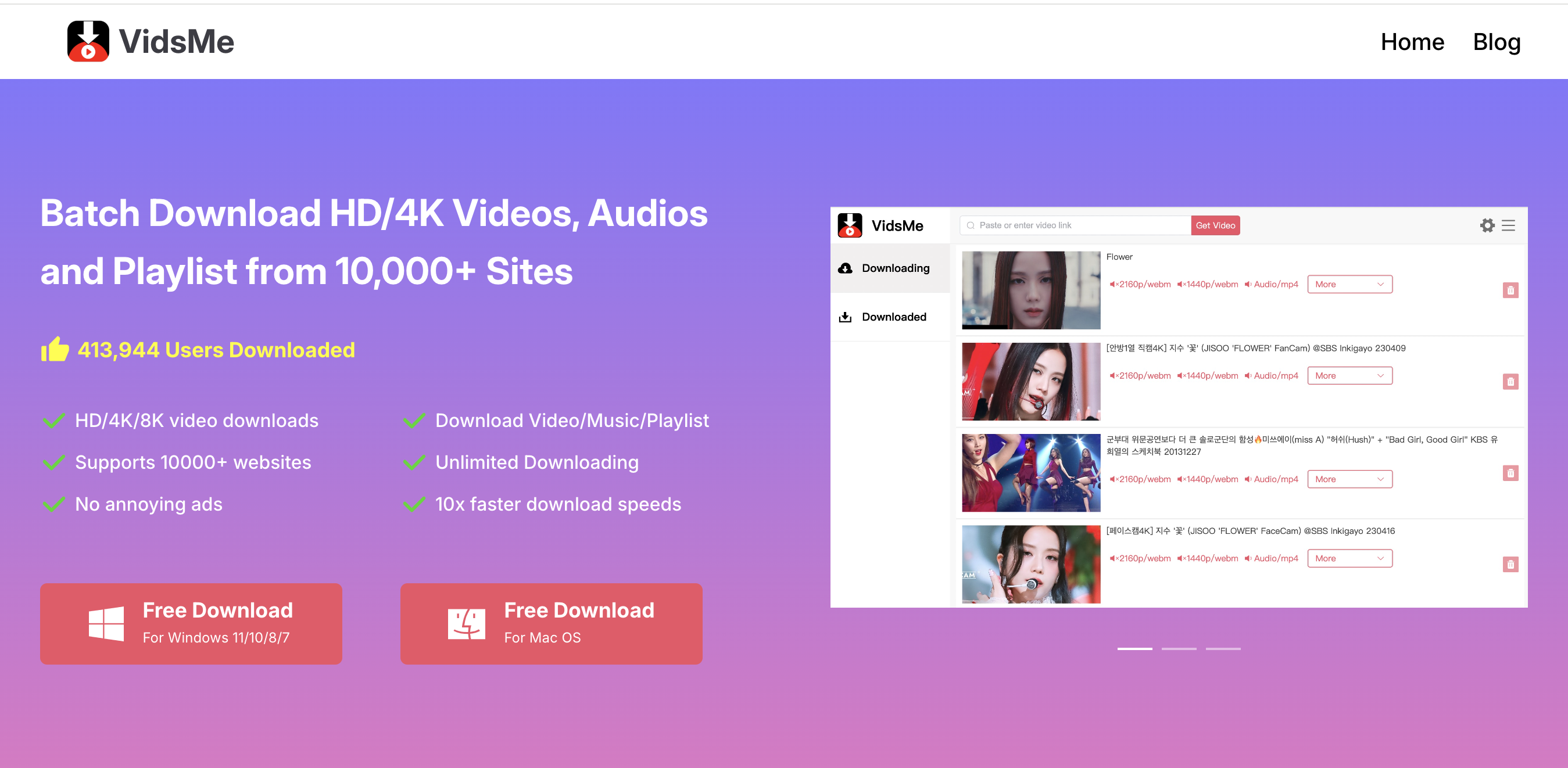Viewport: 1568px width, 768px height.
Task: Click the Paste or enter video link field
Action: tap(1077, 226)
